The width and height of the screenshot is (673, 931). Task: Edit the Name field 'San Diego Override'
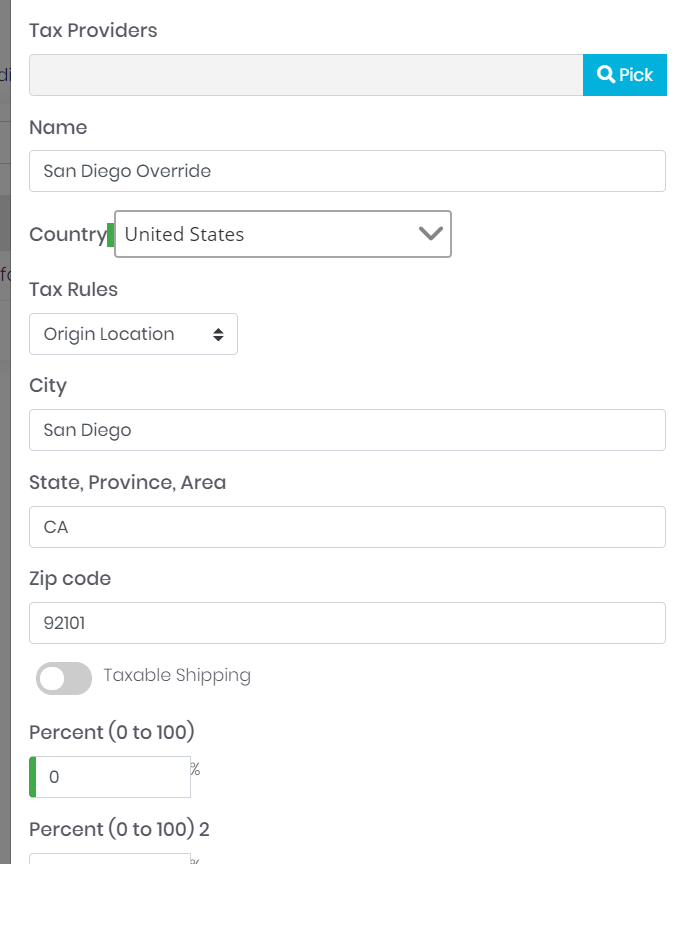[347, 171]
